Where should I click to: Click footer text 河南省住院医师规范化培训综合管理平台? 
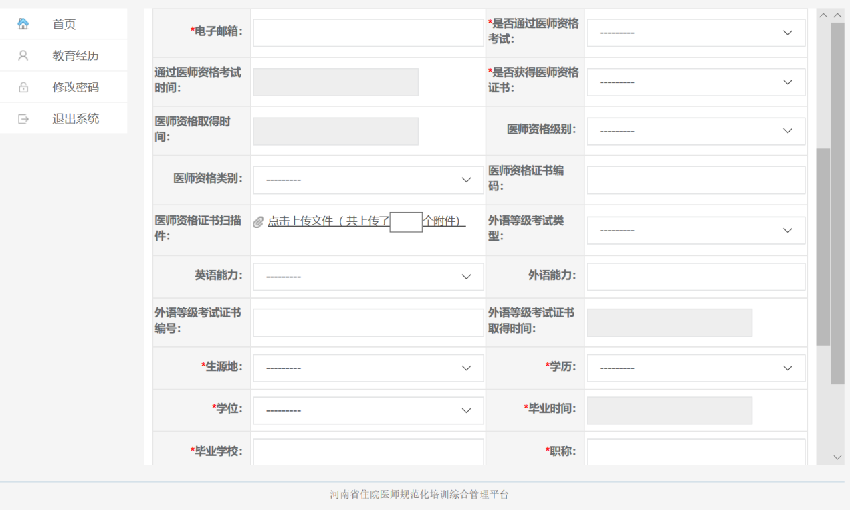[x=419, y=494]
